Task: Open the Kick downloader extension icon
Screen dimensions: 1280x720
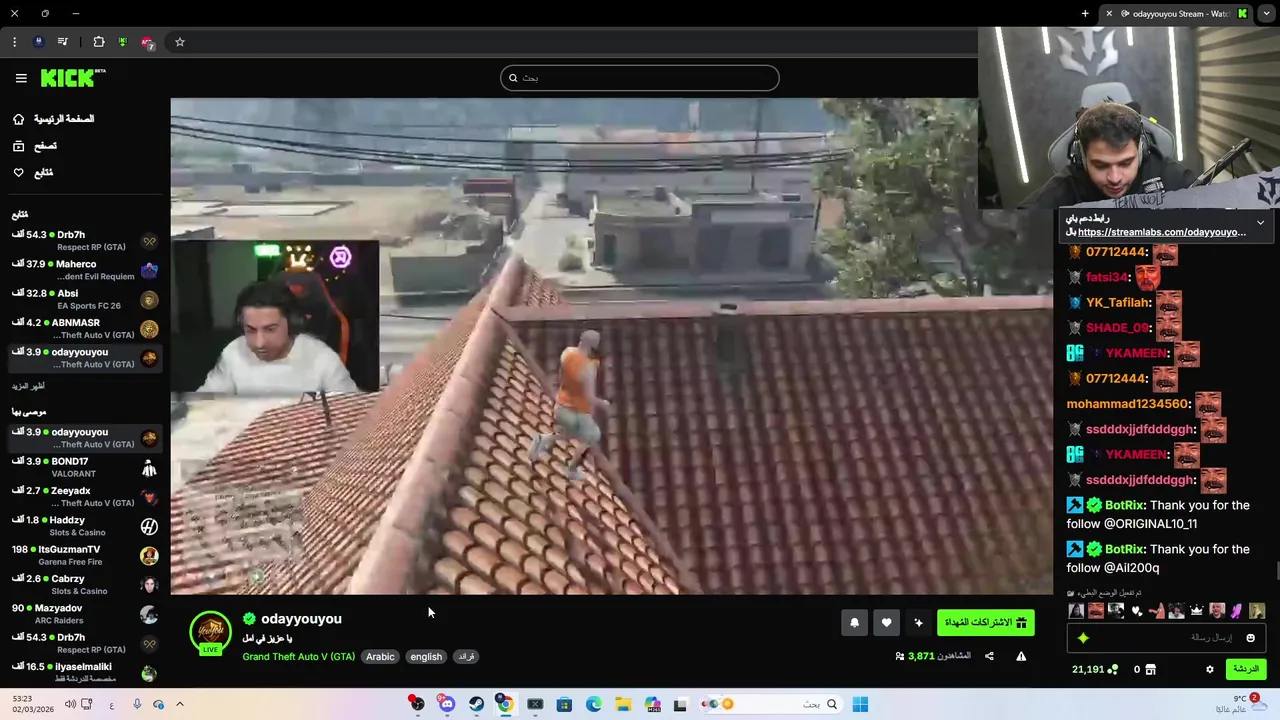Action: pos(123,42)
